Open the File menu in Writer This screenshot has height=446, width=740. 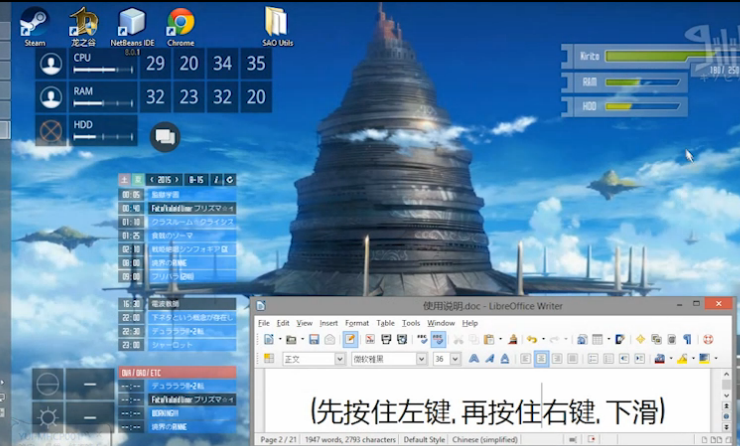tap(264, 323)
